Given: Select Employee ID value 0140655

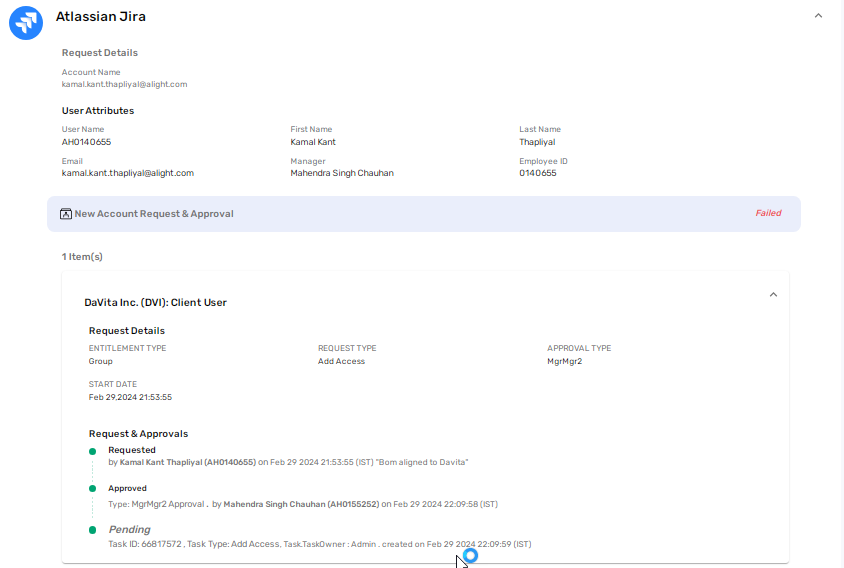Looking at the screenshot, I should point(538,173).
